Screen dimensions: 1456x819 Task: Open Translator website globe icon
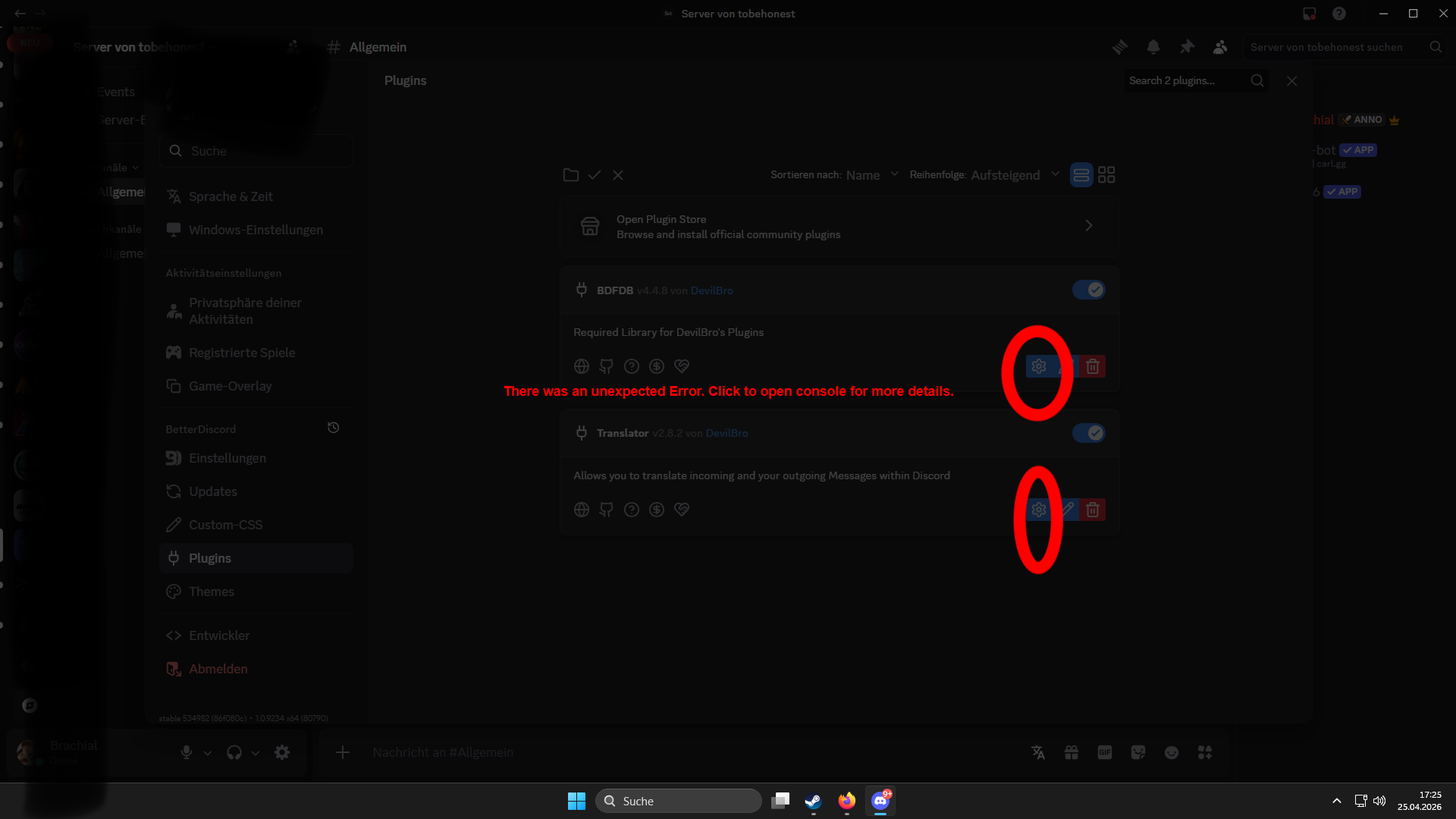click(582, 510)
